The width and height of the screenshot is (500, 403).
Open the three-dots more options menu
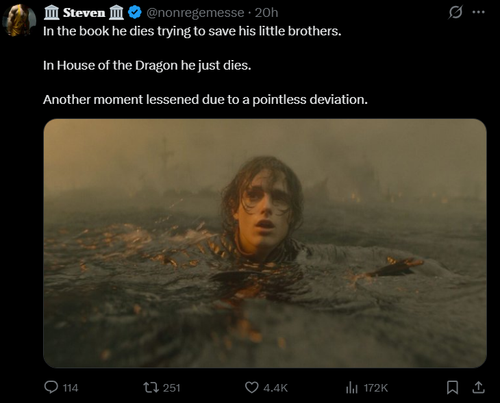coord(478,12)
